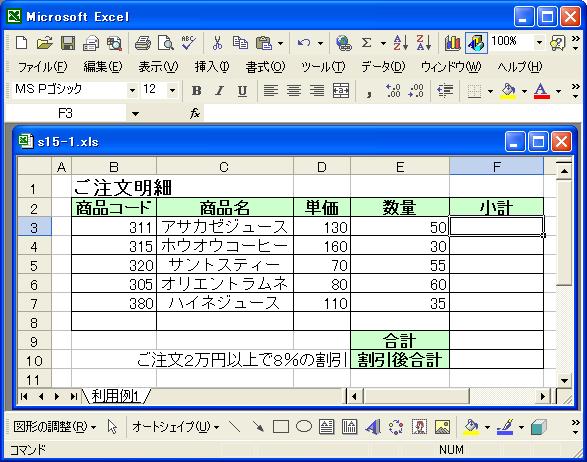Open the Chart Wizard icon
This screenshot has height=462, width=587.
click(453, 43)
